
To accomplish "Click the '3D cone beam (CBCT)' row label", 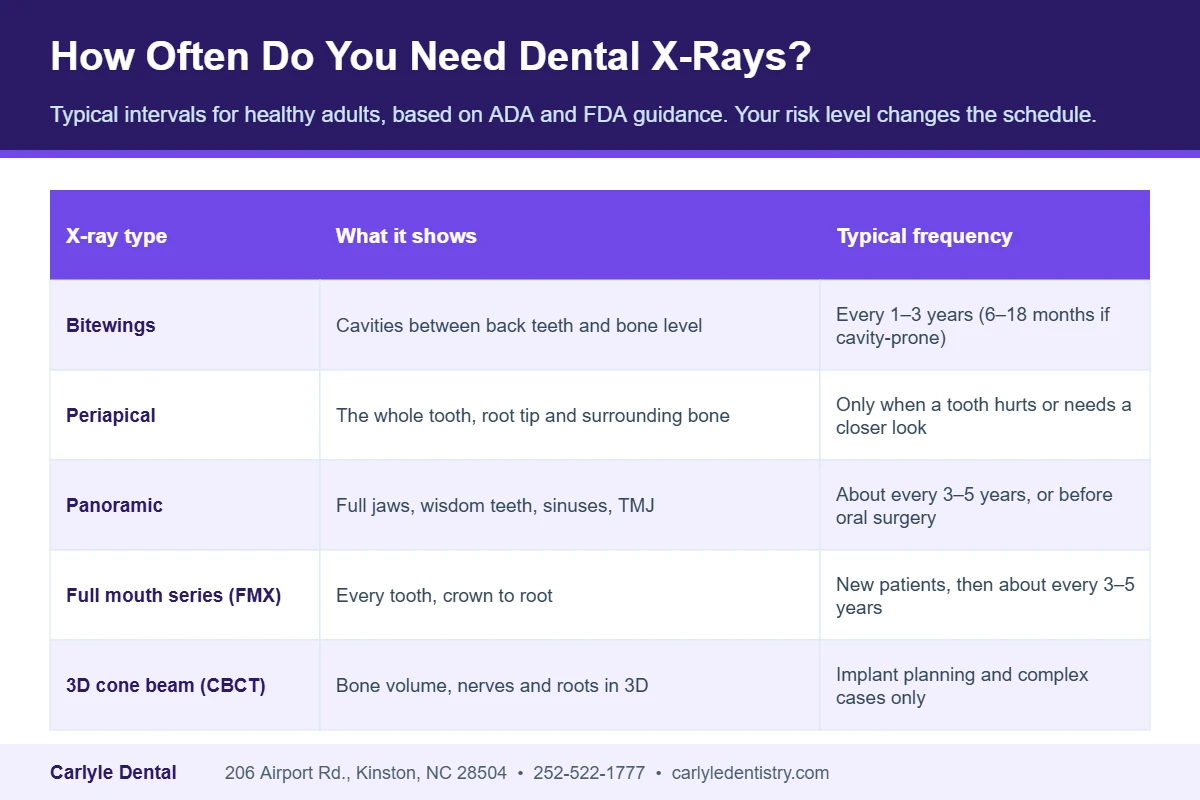I will coord(166,685).
